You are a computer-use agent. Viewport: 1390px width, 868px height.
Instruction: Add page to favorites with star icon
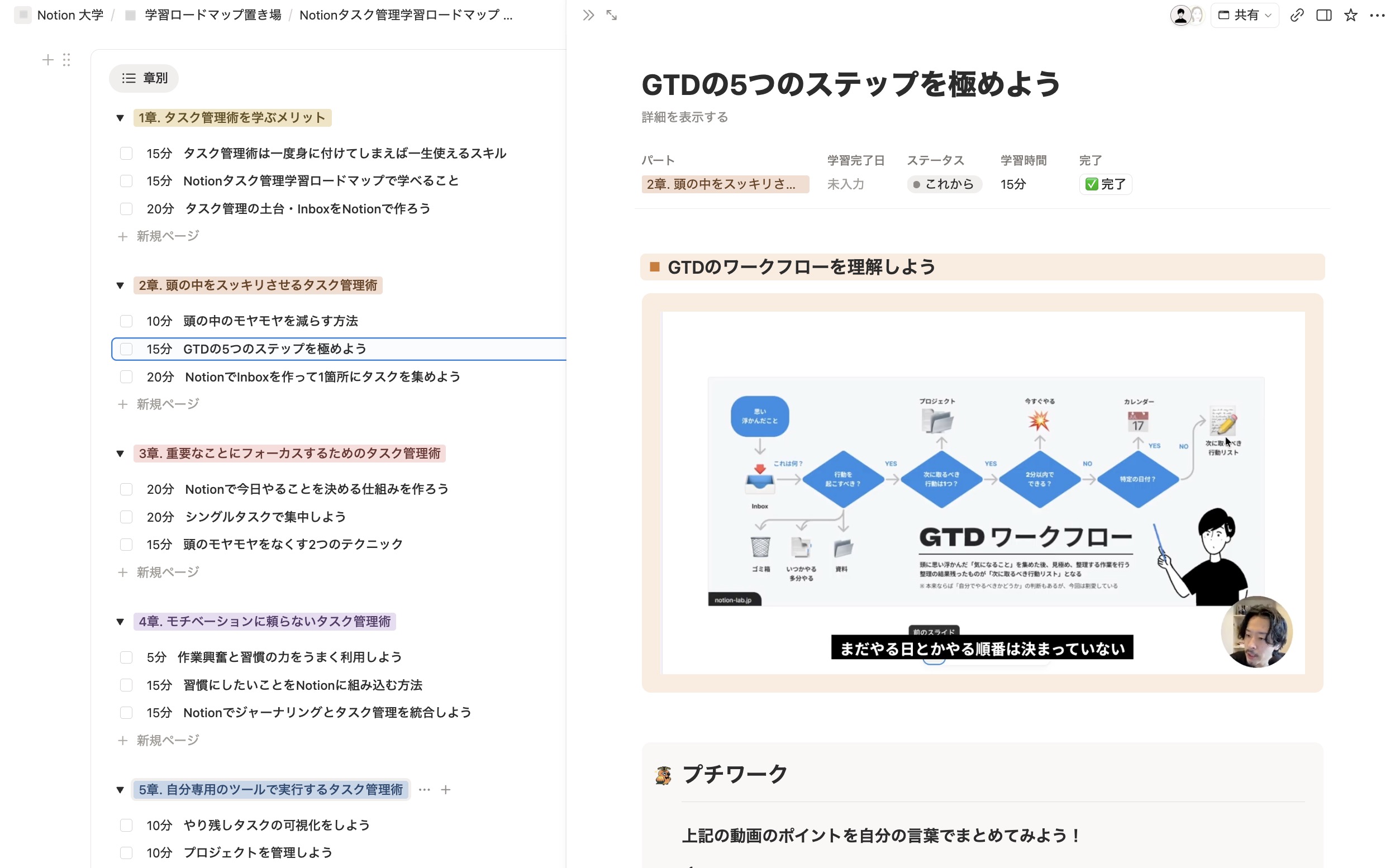point(1350,16)
